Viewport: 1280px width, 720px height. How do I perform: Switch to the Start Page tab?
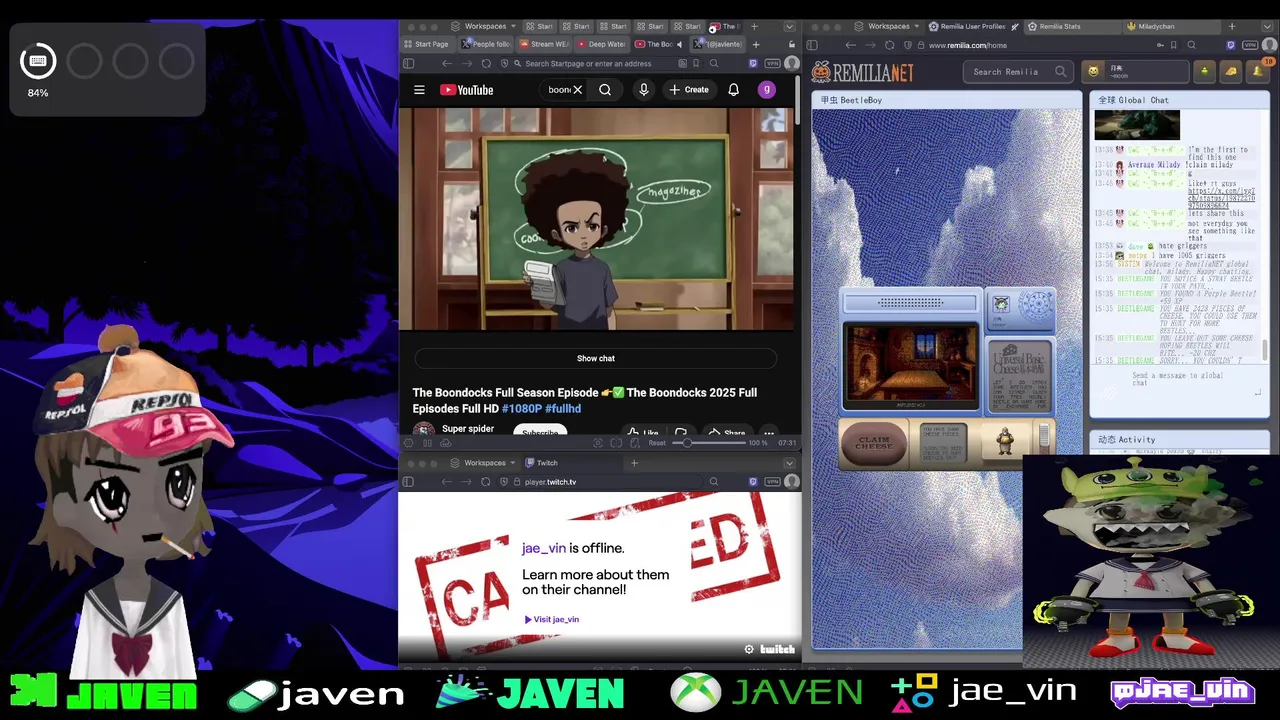point(427,44)
